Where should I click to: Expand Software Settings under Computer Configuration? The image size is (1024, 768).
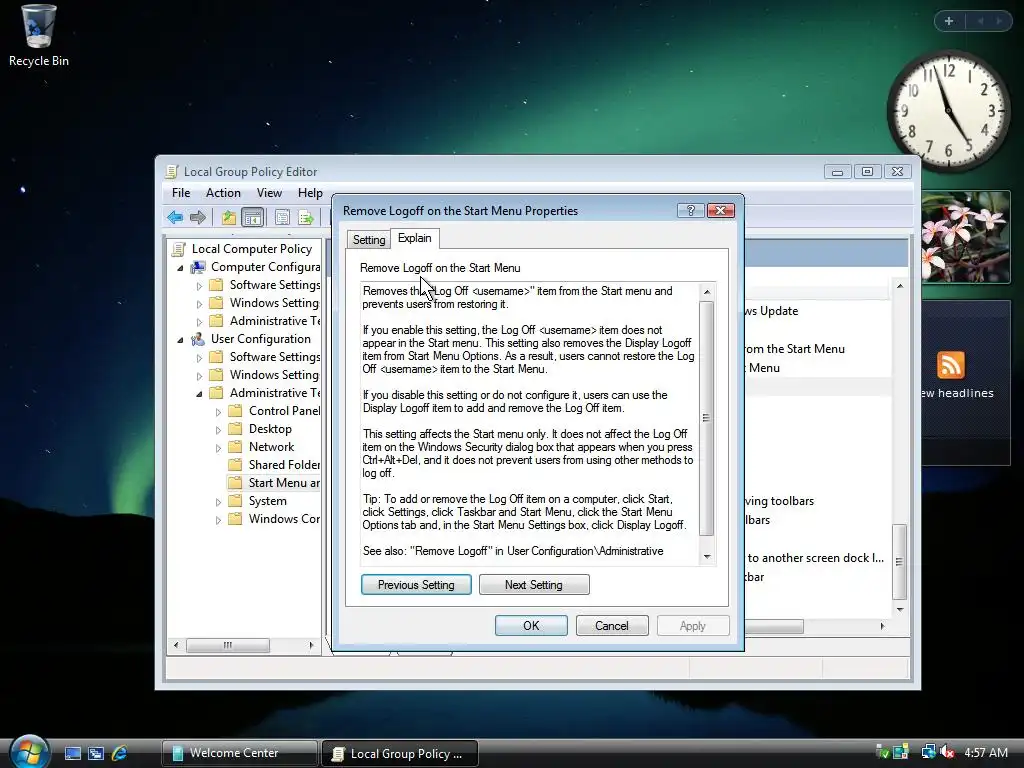199,286
